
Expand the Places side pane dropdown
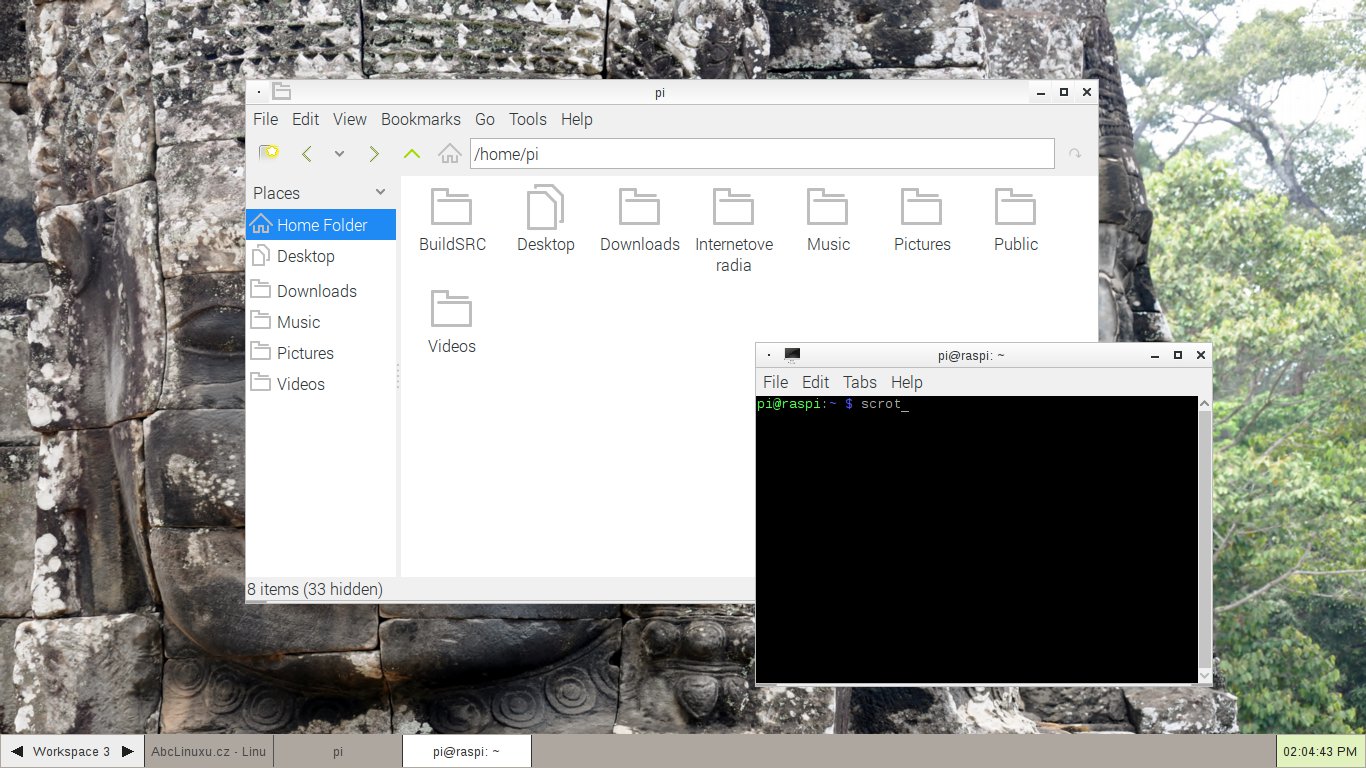380,192
